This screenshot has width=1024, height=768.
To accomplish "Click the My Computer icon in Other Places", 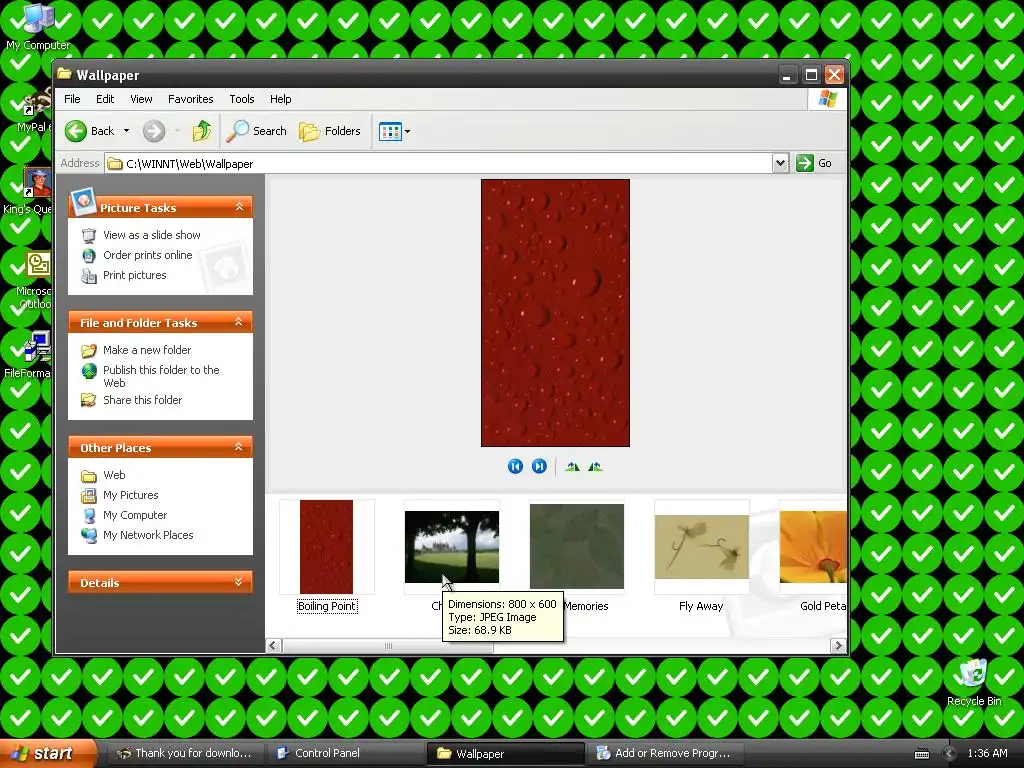I will [89, 515].
